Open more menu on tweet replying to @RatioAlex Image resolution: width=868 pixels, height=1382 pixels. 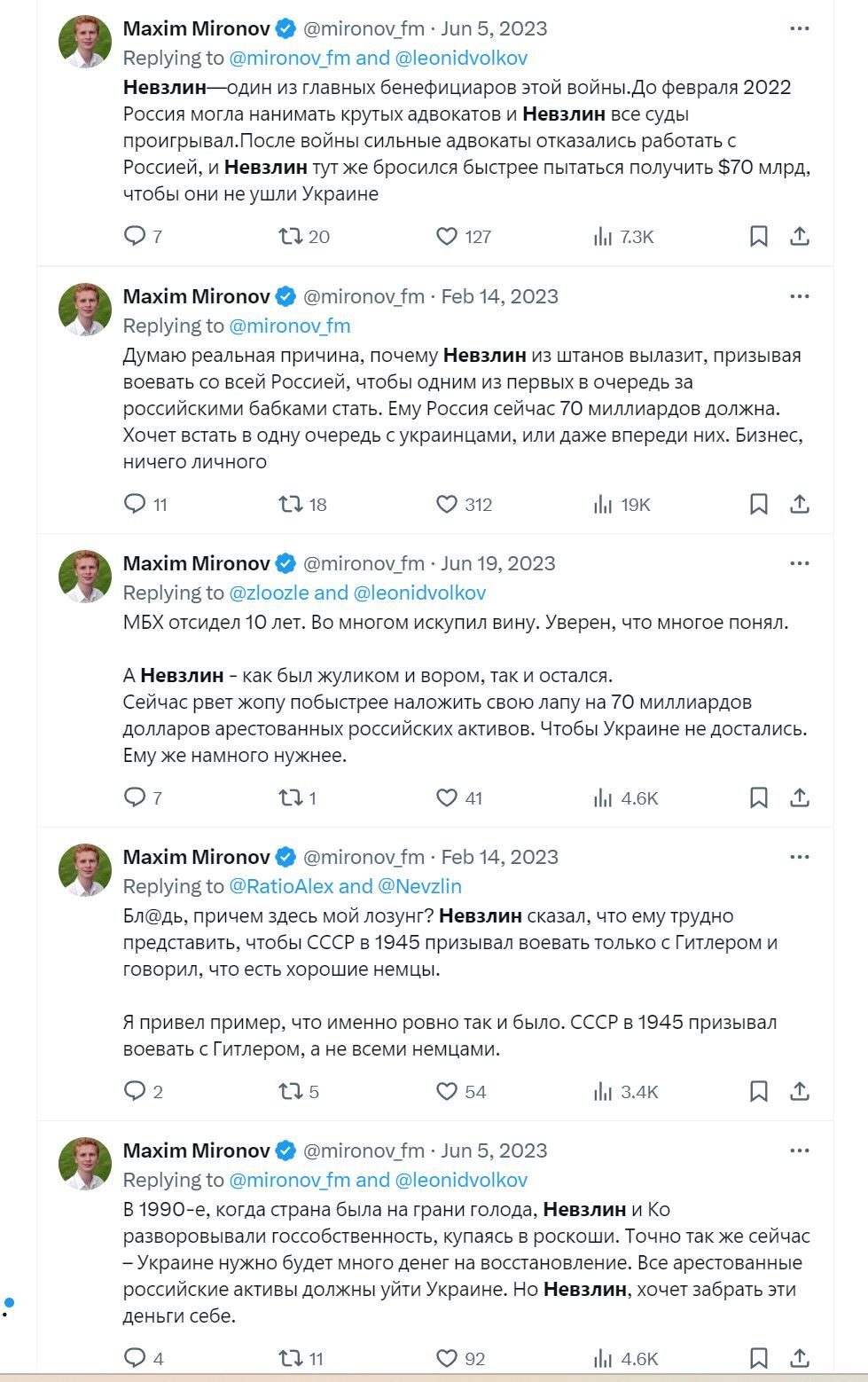pyautogui.click(x=800, y=857)
